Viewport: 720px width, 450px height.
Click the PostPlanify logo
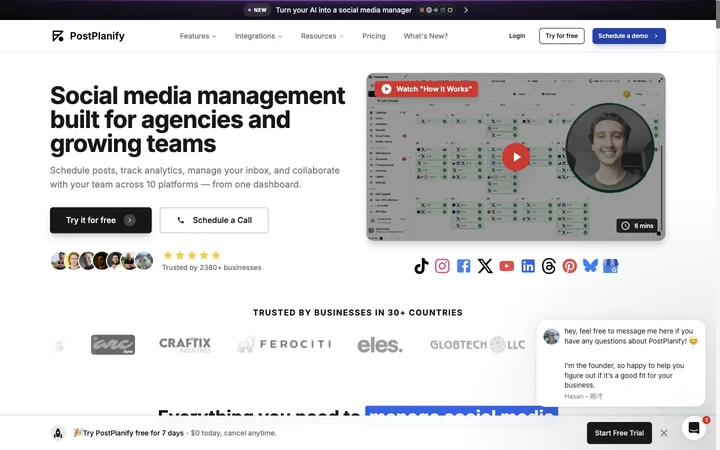[x=88, y=36]
